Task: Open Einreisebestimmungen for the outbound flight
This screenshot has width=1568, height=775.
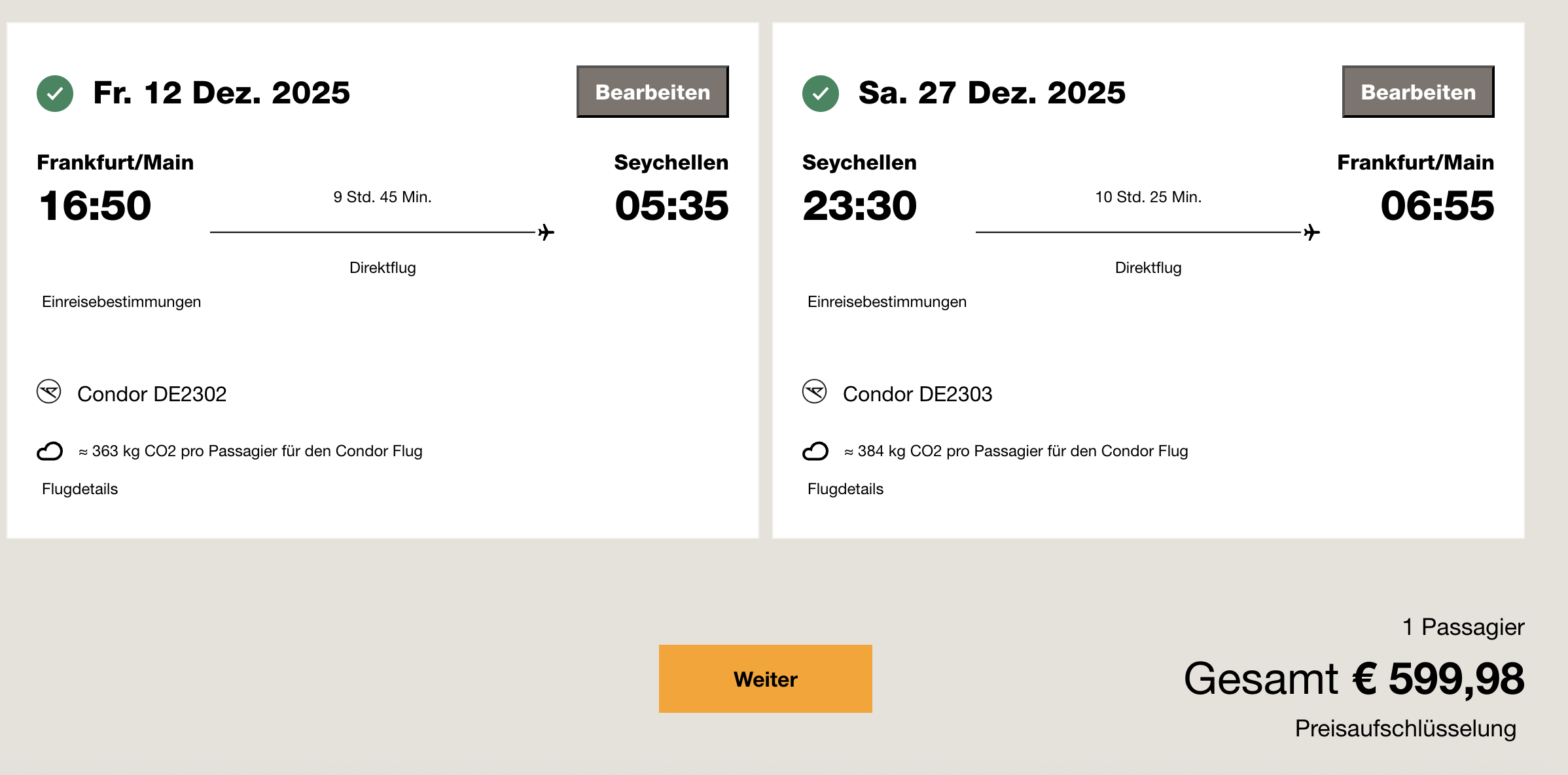Action: (121, 302)
